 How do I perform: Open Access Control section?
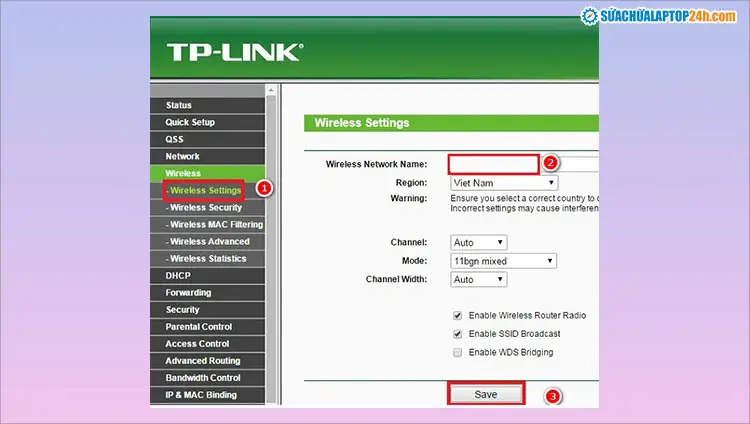(207, 344)
